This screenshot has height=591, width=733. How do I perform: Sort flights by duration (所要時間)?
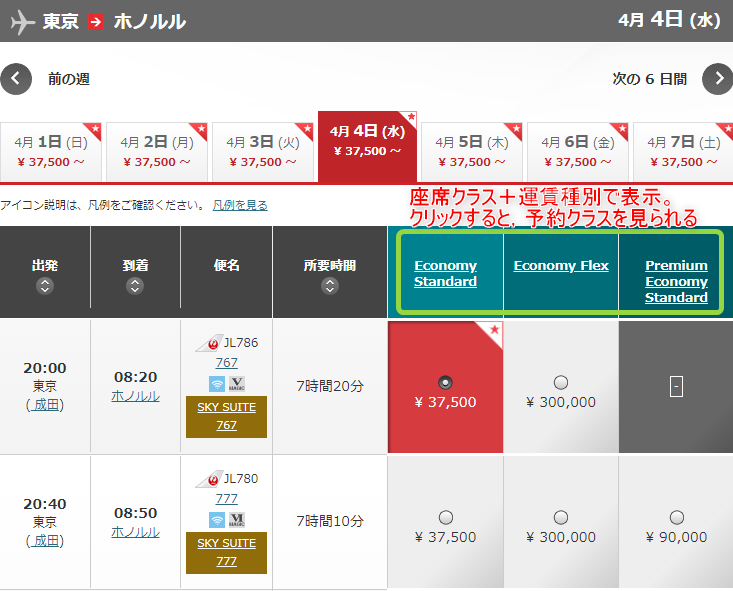pos(329,286)
